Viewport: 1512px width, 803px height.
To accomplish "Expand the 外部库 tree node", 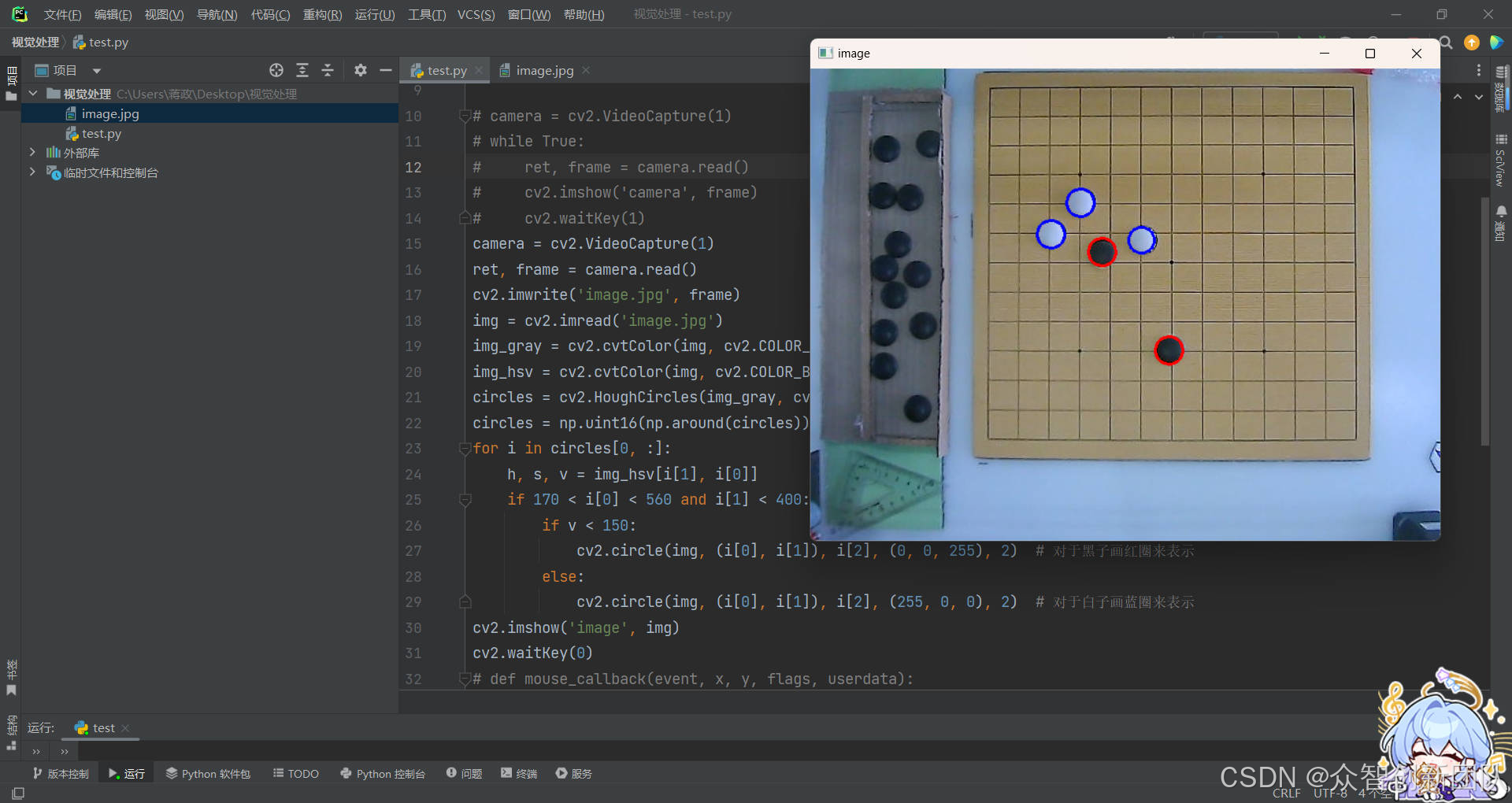I will point(32,152).
